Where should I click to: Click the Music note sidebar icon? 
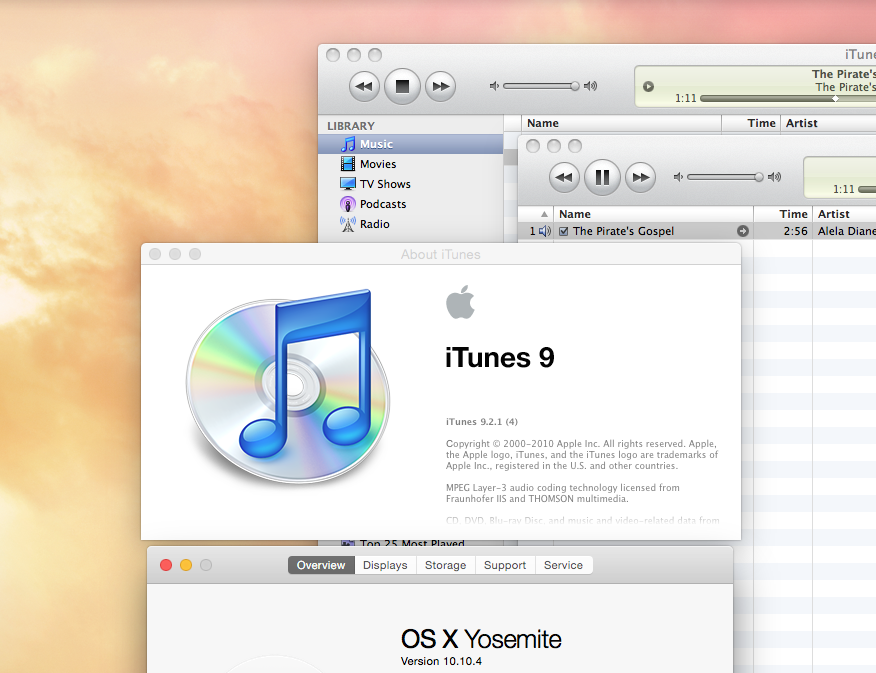pyautogui.click(x=348, y=144)
